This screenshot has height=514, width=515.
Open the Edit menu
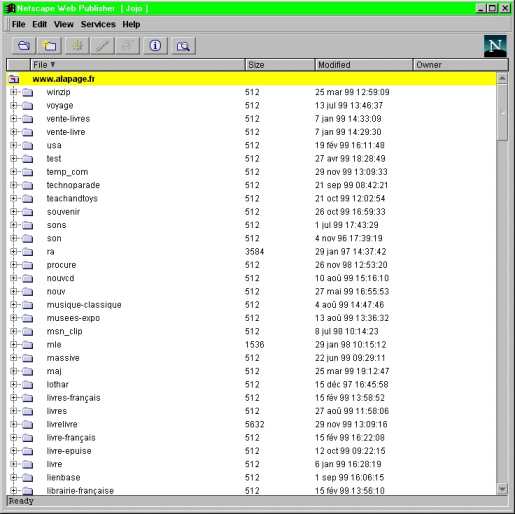pos(40,24)
